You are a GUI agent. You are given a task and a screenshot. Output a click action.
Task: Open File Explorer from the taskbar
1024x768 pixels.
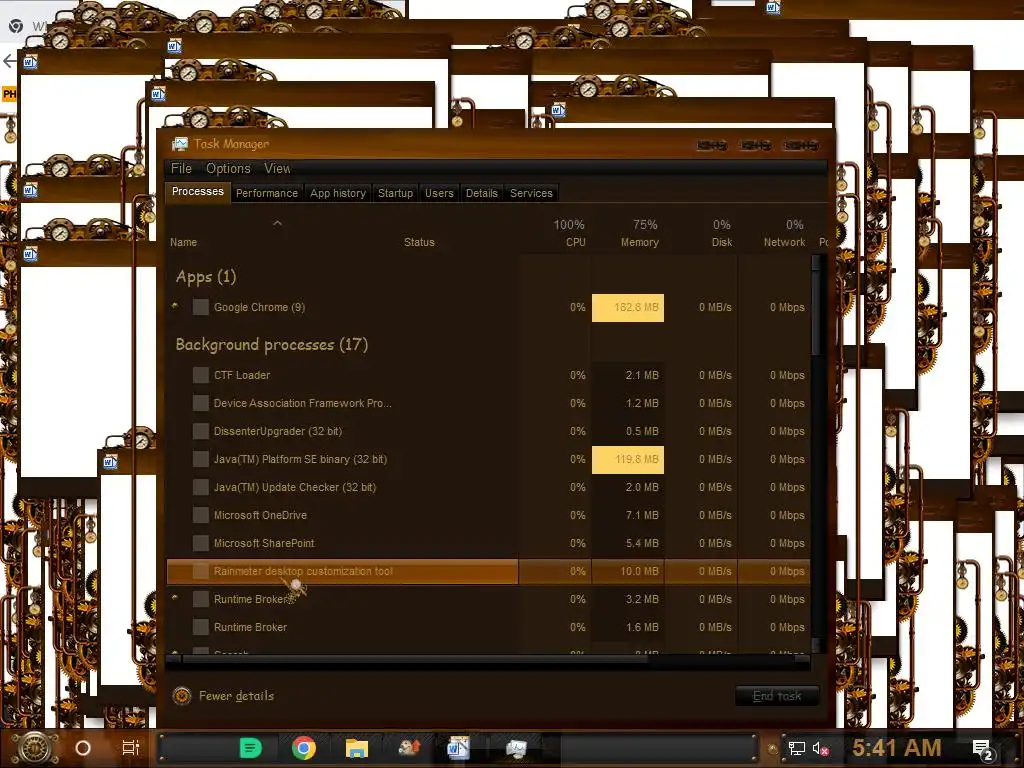357,748
